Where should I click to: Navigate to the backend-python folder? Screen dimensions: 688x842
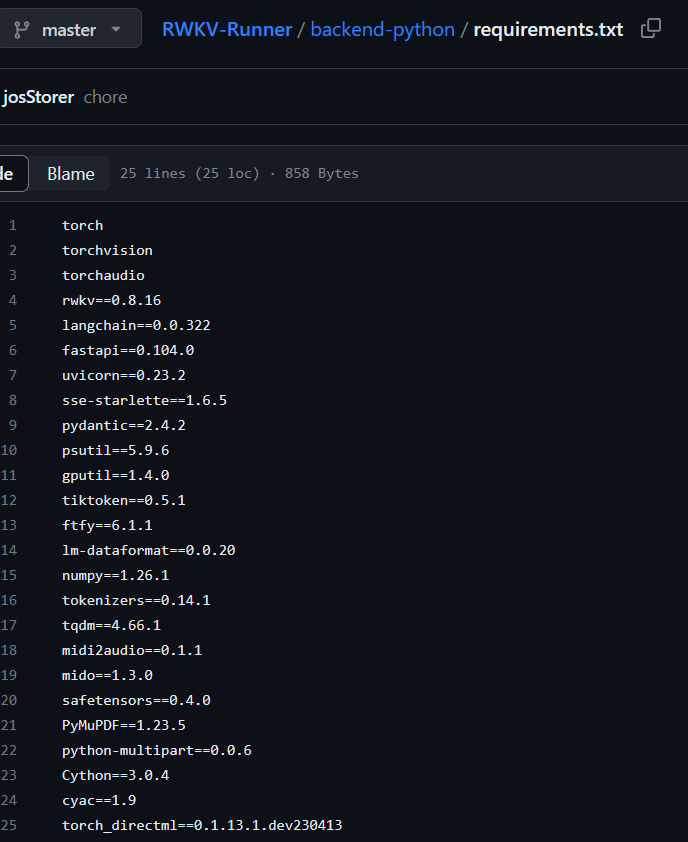coord(382,29)
